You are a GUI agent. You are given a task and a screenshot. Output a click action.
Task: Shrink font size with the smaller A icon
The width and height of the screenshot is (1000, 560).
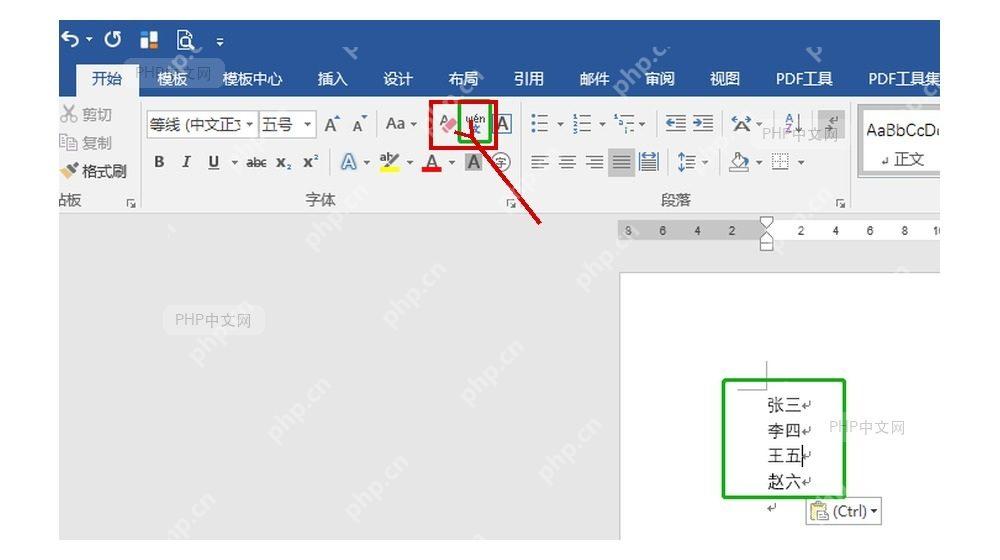click(360, 124)
